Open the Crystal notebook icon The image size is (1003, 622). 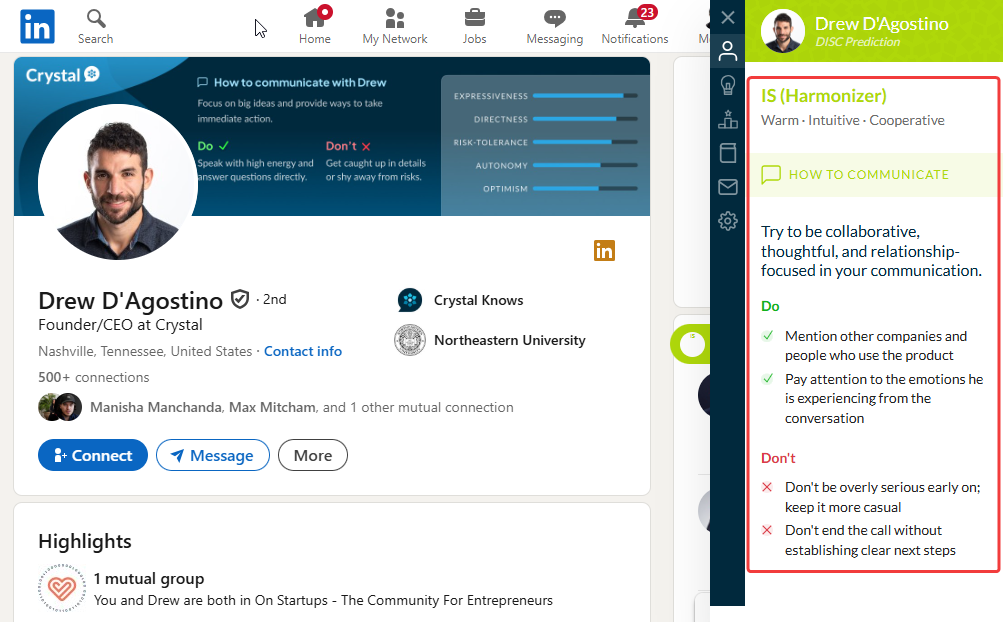coord(728,153)
